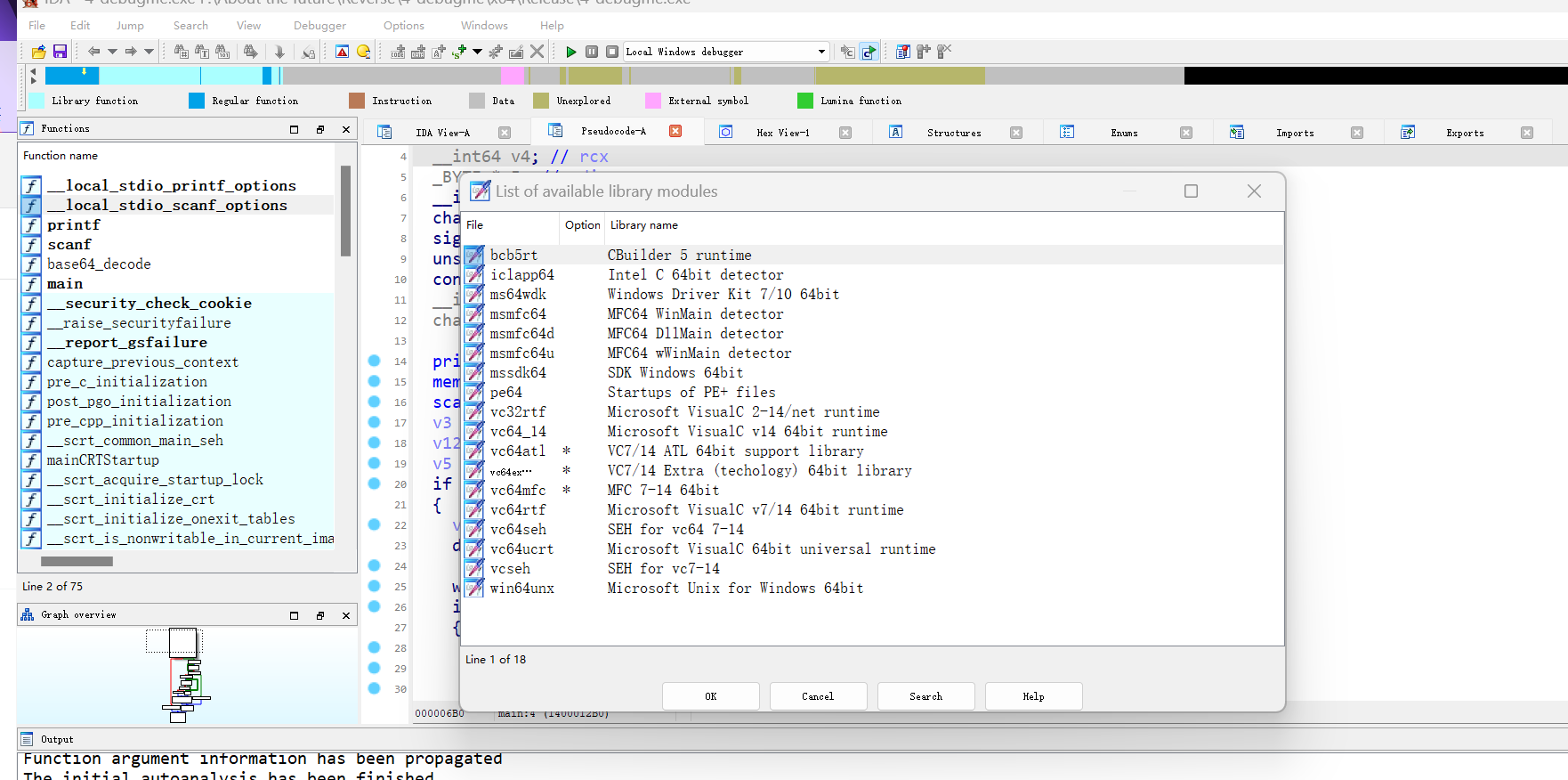Click the Structures tab icon

point(896,132)
